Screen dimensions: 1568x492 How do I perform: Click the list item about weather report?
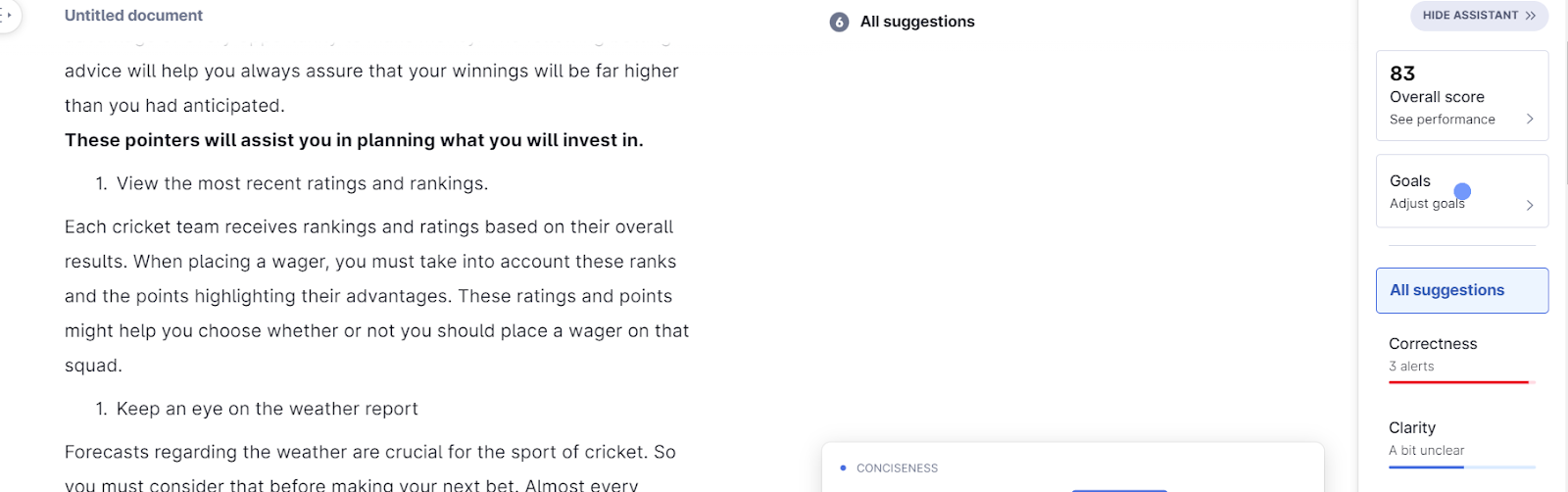coord(267,409)
